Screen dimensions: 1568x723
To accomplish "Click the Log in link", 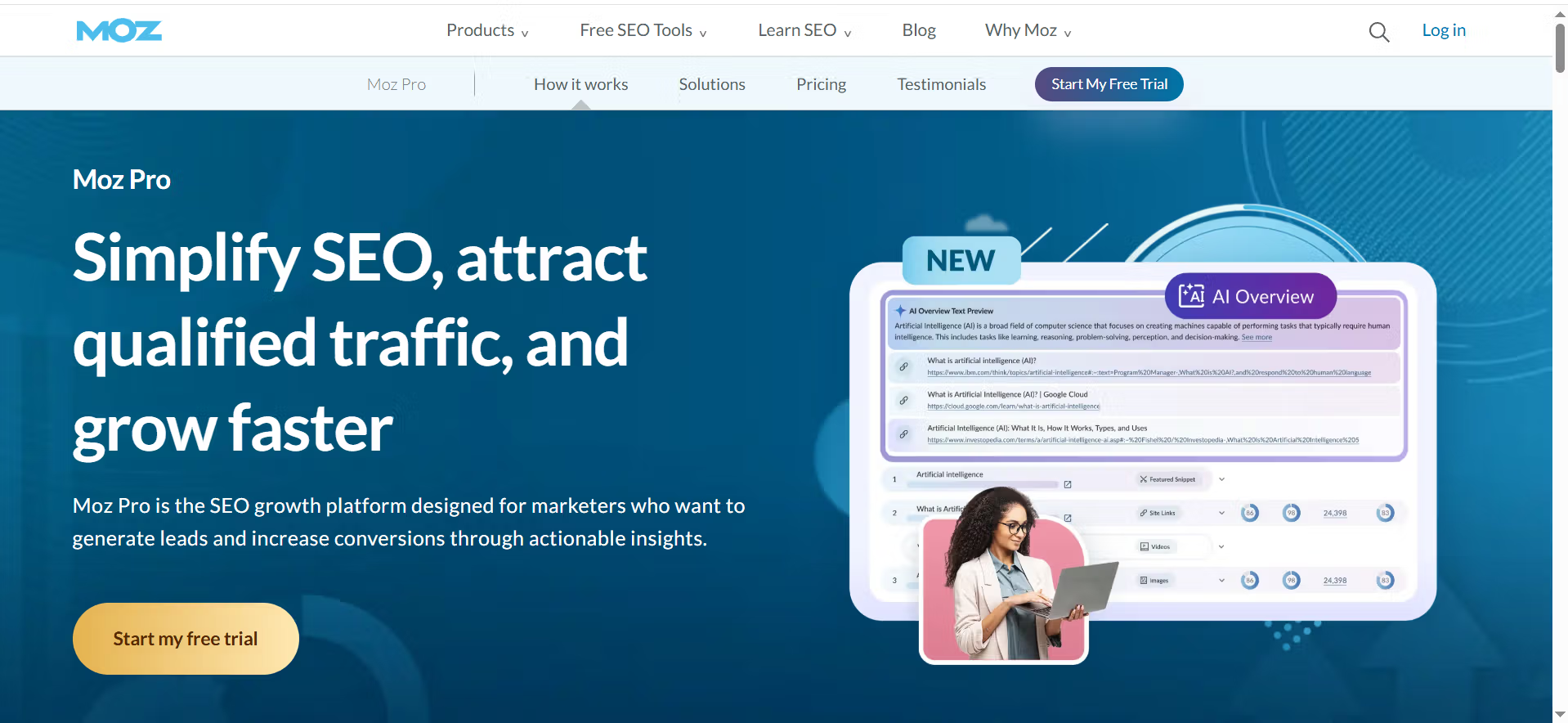I will [1444, 30].
